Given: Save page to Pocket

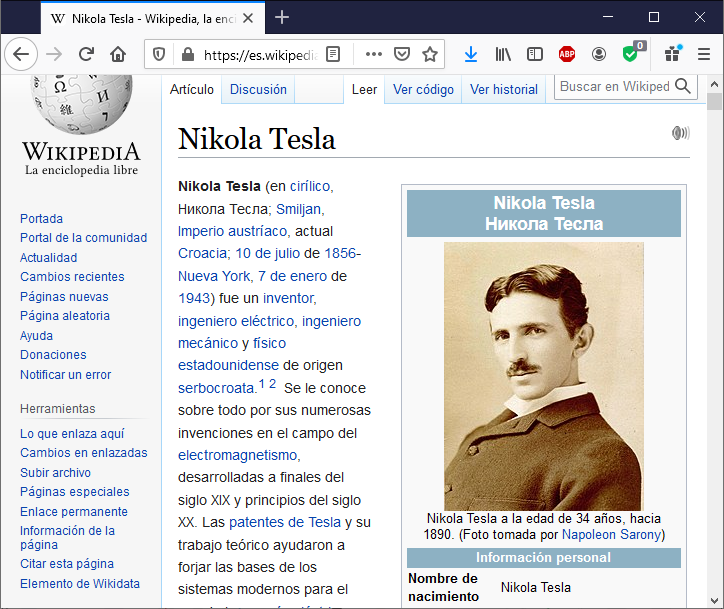Looking at the screenshot, I should (402, 54).
